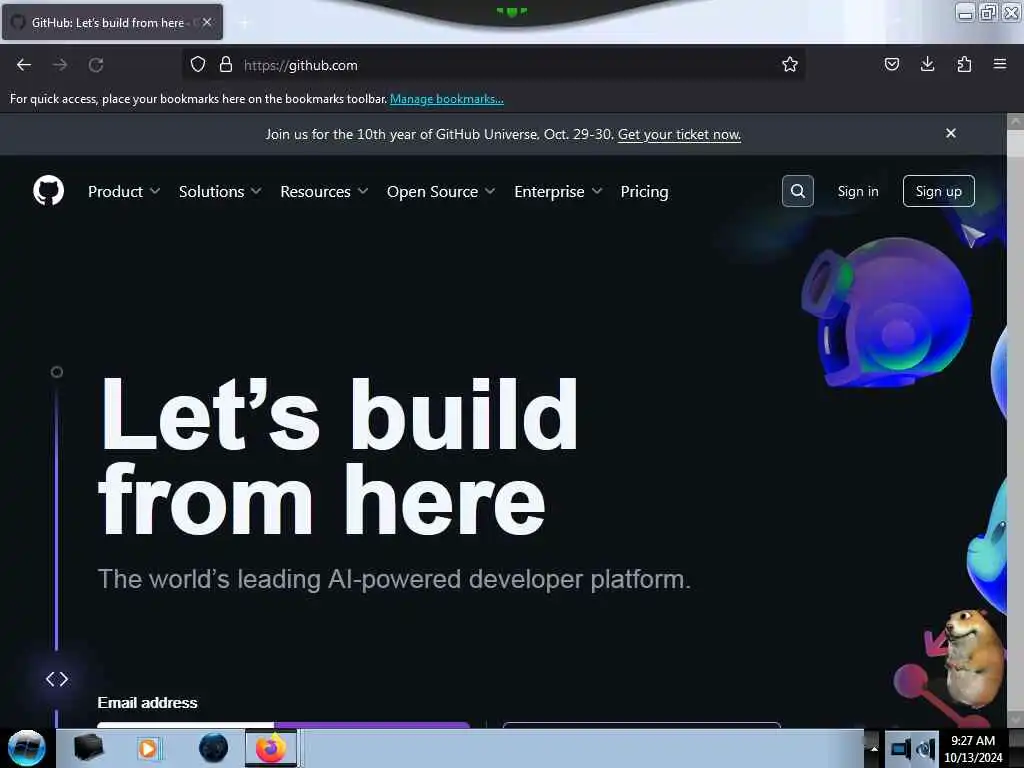This screenshot has width=1024, height=768.
Task: Open the Firefox downloads icon
Action: tap(927, 64)
